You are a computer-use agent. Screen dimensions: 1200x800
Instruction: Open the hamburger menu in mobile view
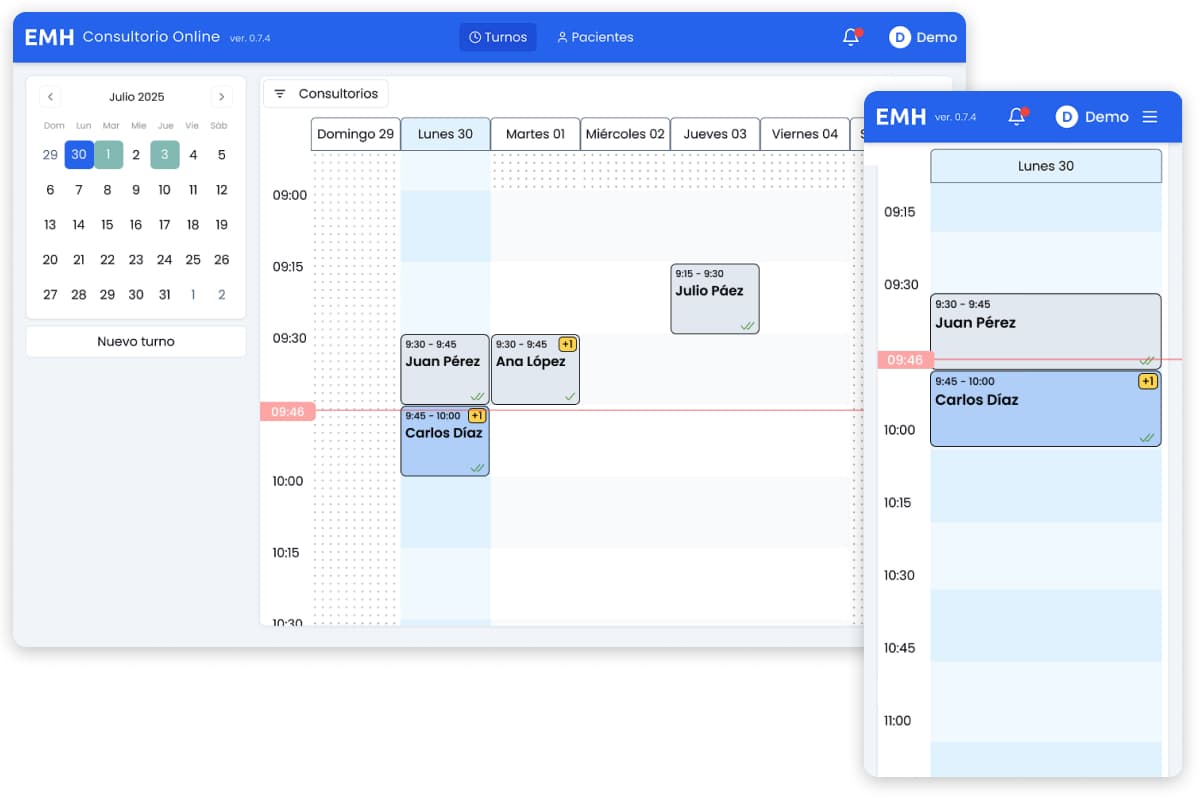(x=1150, y=117)
